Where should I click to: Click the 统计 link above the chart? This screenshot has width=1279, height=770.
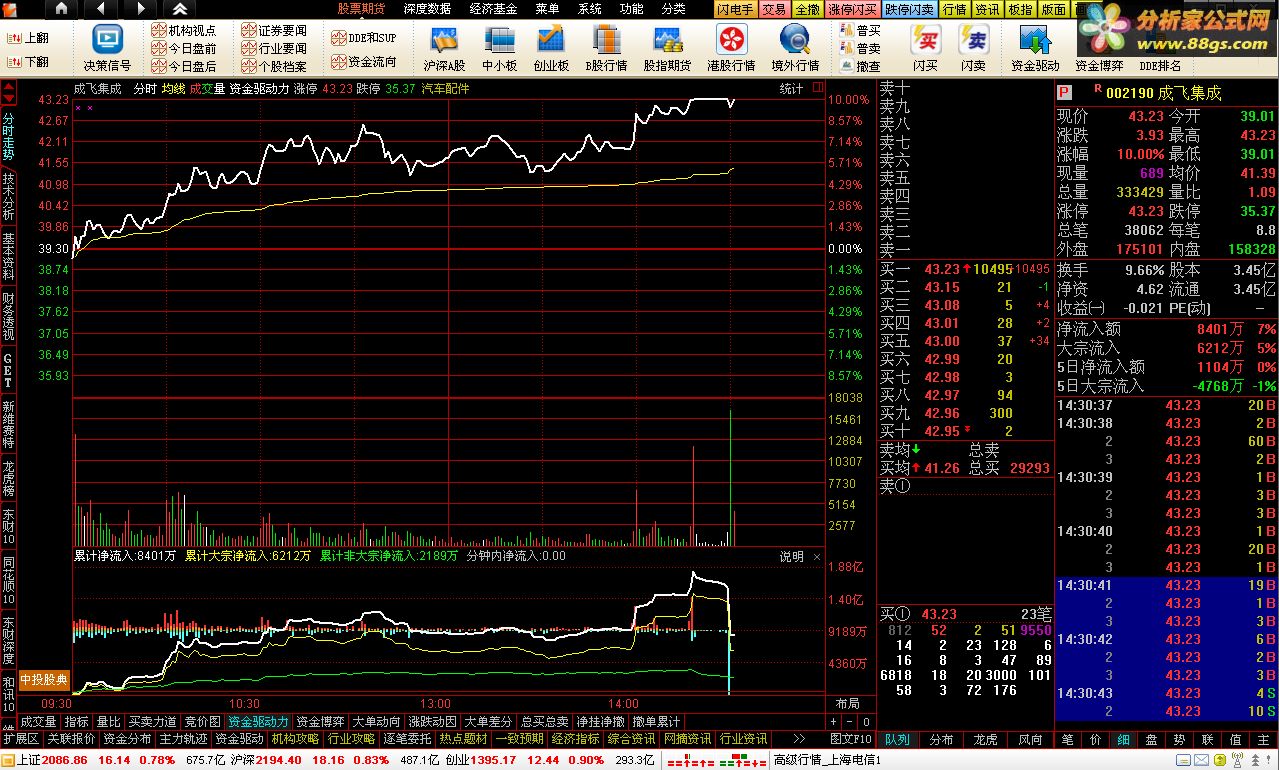point(791,88)
